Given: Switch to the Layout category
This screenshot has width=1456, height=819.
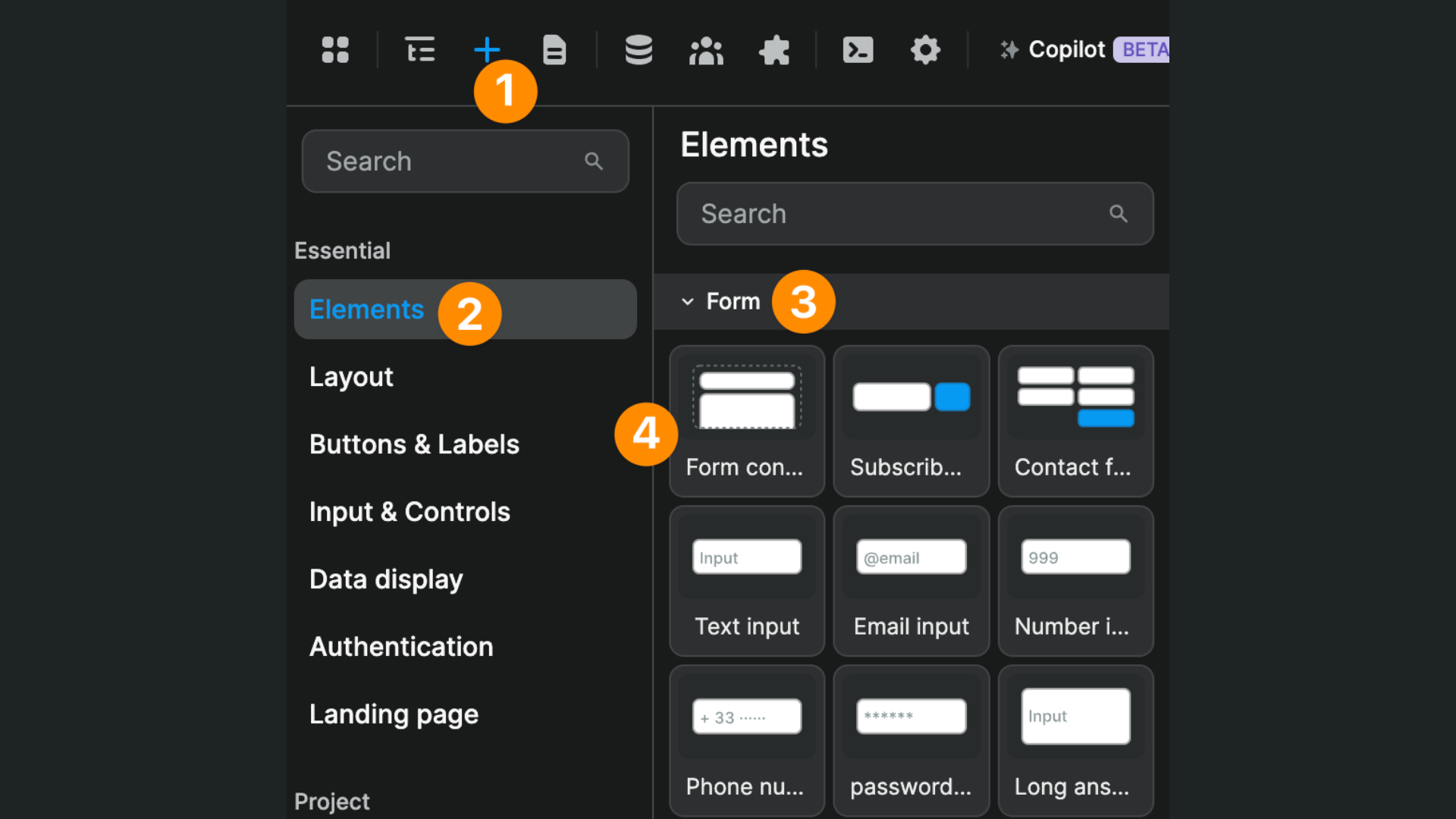Looking at the screenshot, I should point(351,376).
